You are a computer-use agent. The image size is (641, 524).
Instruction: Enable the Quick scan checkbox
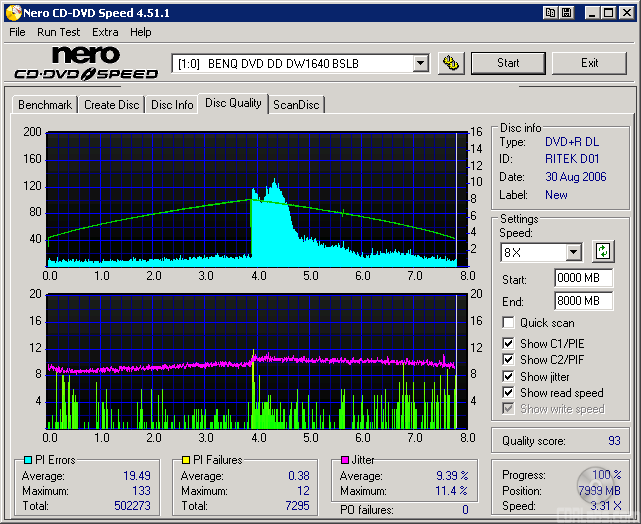(509, 323)
